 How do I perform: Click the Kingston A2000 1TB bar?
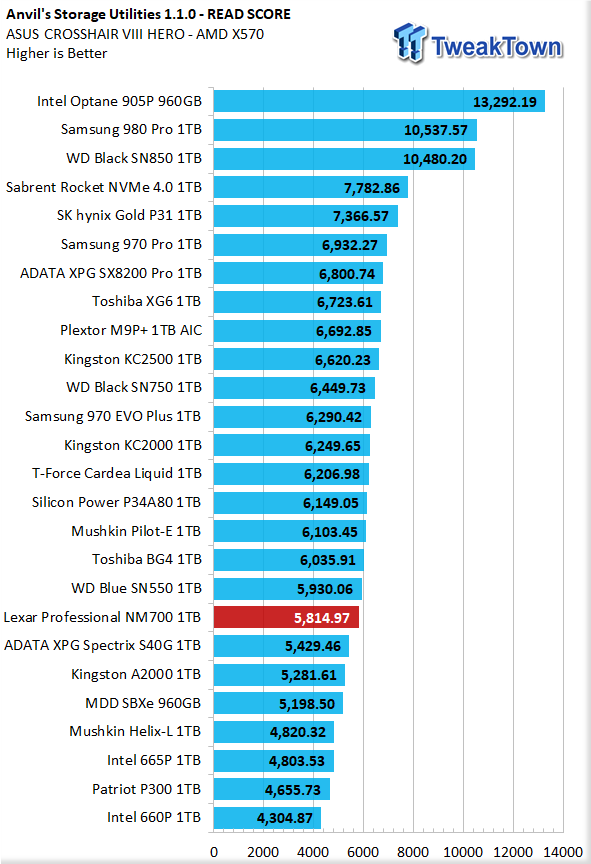(279, 674)
